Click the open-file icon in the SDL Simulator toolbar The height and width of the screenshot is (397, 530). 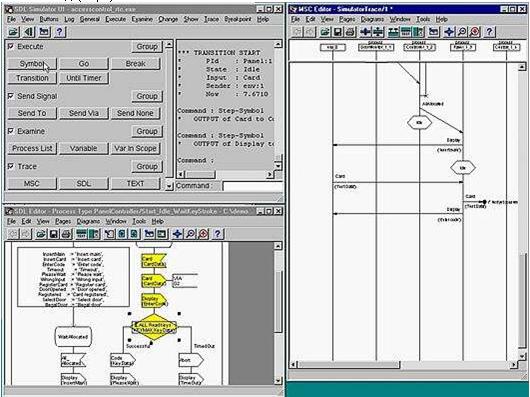pyautogui.click(x=14, y=32)
